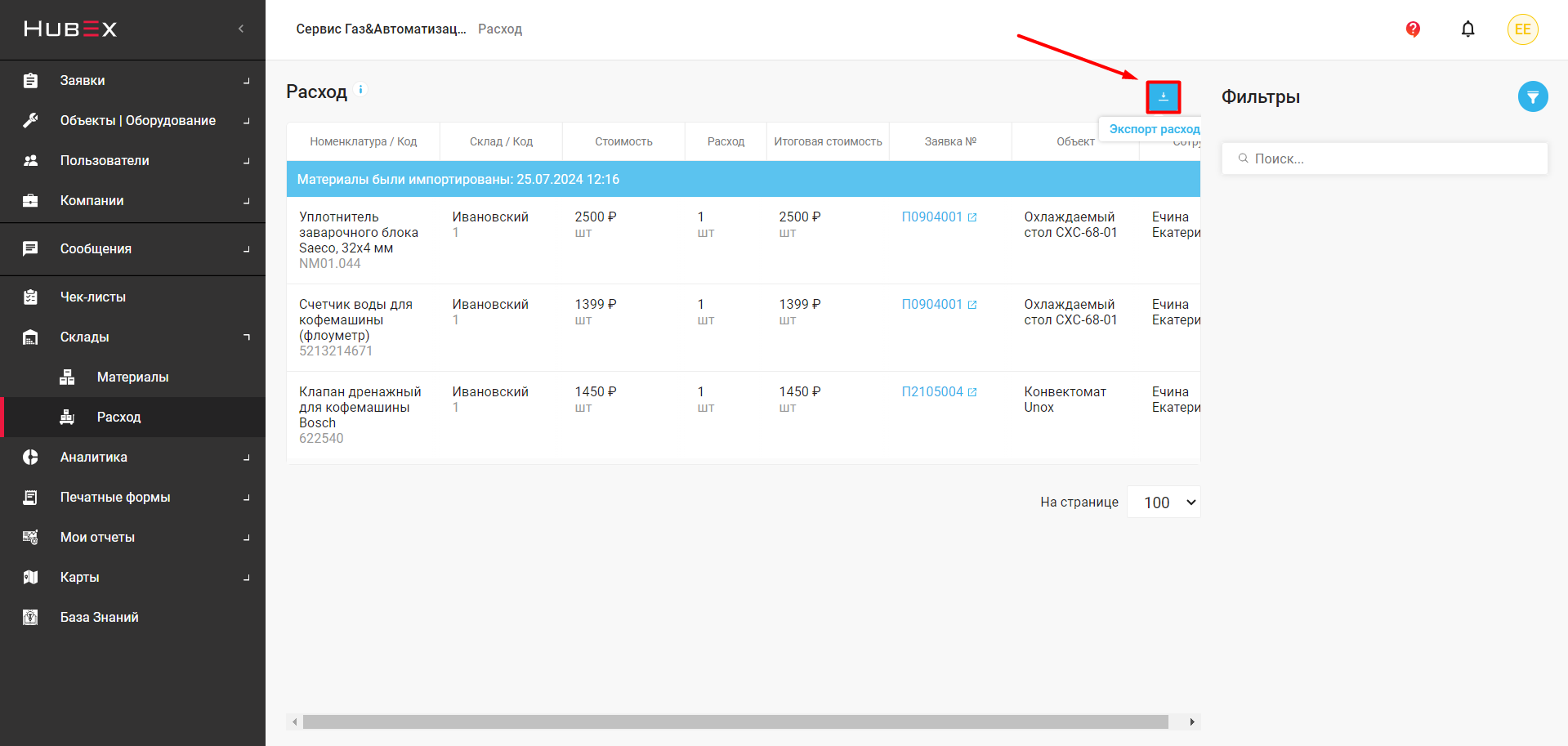The image size is (1568, 746).
Task: Open База Знаний menu item
Action: (99, 618)
